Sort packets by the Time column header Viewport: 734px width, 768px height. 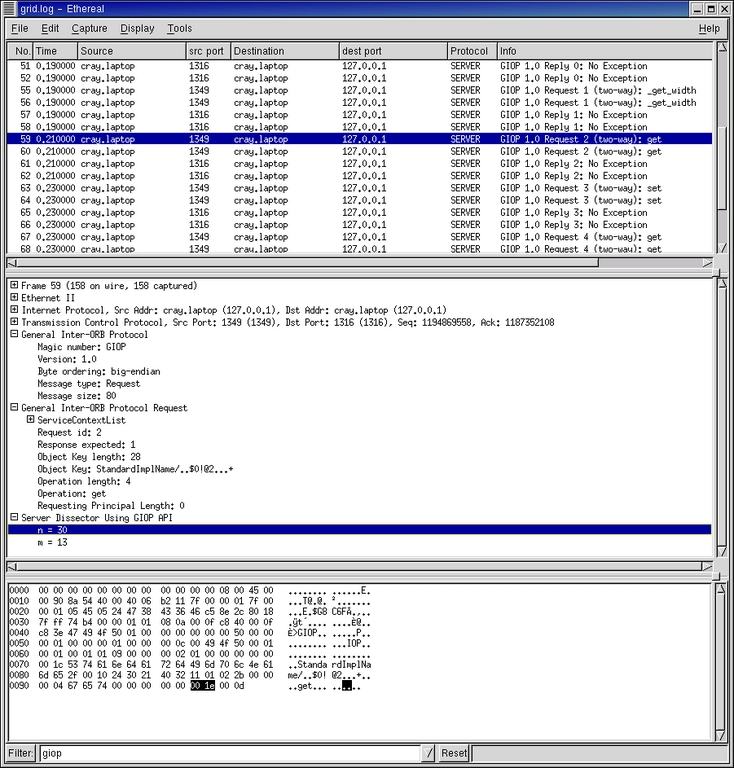click(x=53, y=51)
